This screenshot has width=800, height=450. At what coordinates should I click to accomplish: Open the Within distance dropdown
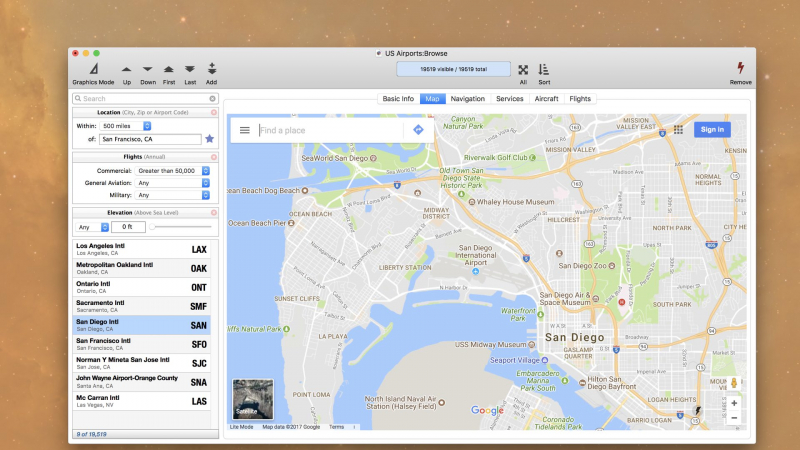point(125,126)
